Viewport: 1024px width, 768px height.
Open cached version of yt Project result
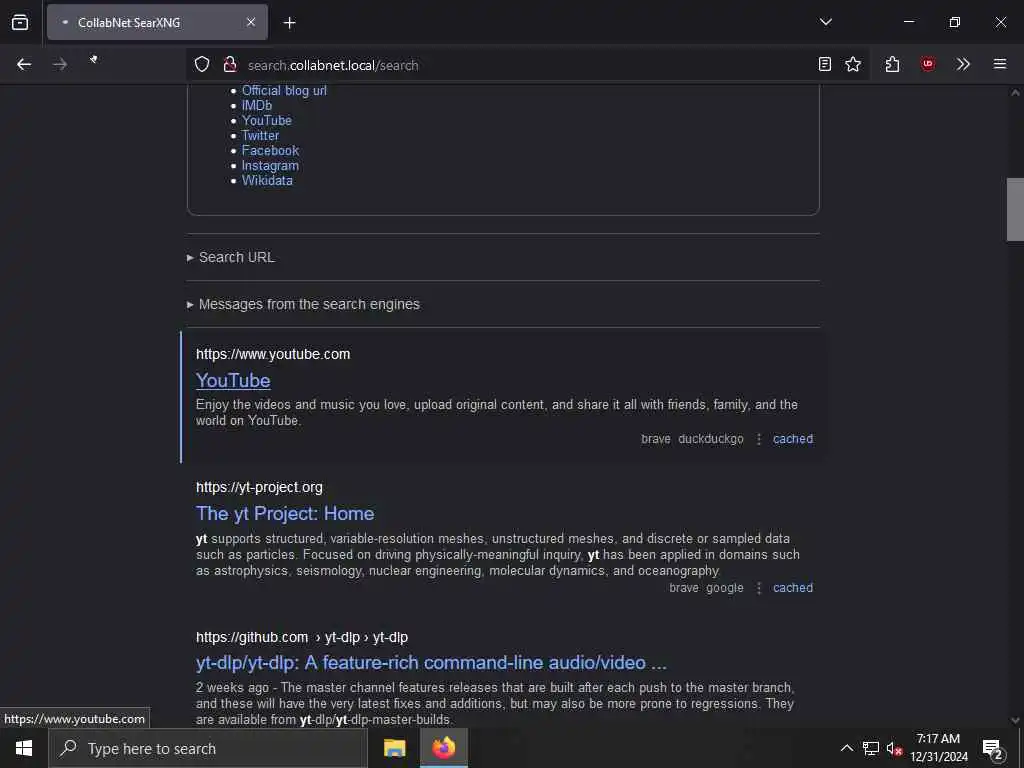793,588
